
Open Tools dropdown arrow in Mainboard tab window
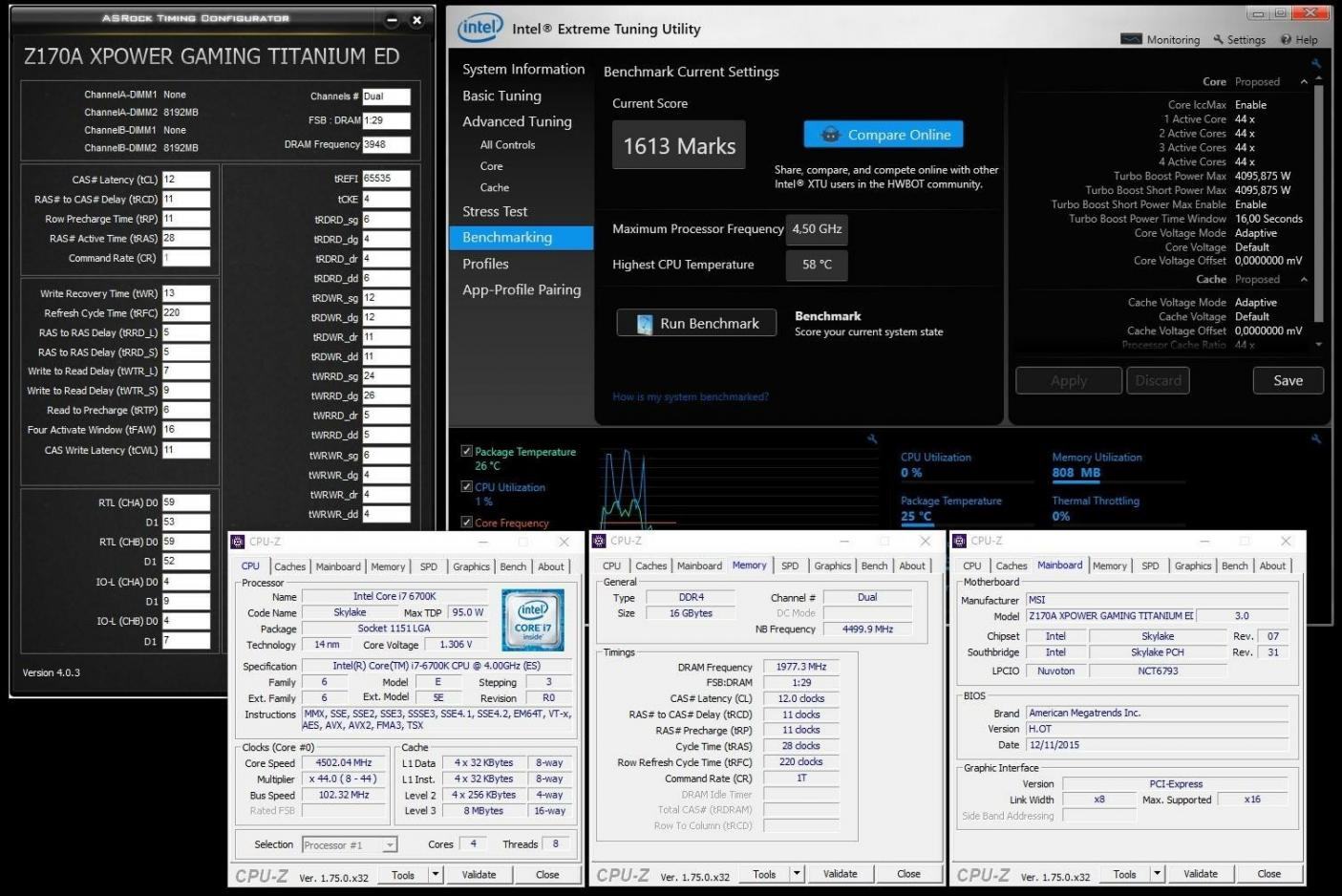(1157, 874)
